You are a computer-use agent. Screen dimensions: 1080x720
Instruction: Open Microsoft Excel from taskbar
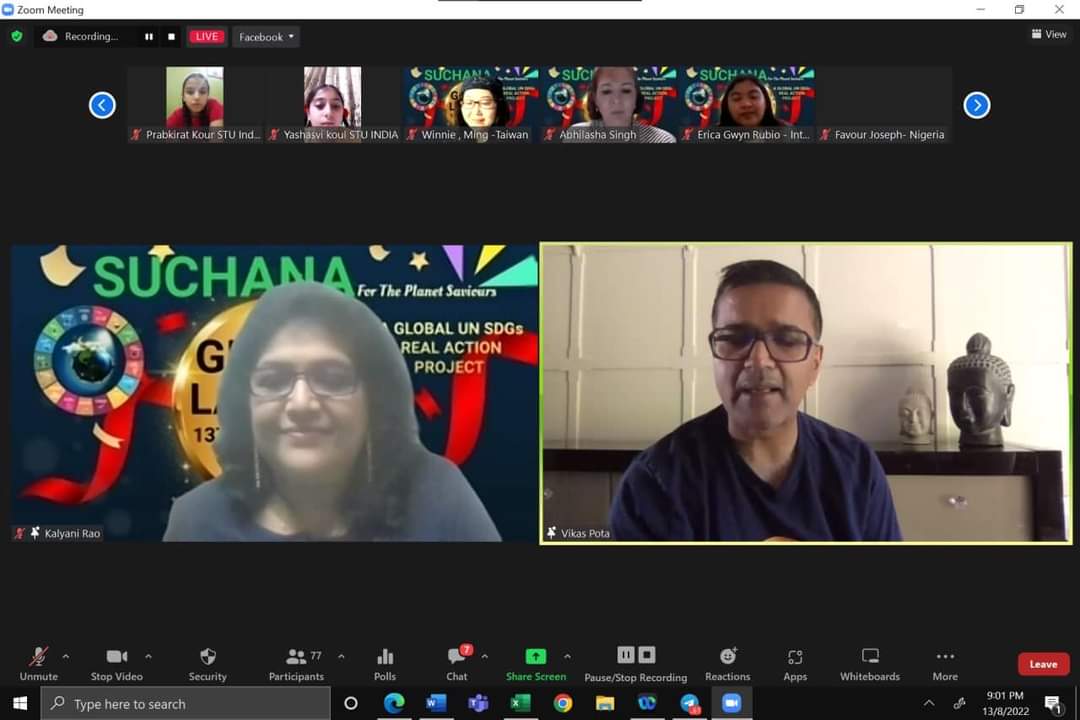tap(520, 703)
